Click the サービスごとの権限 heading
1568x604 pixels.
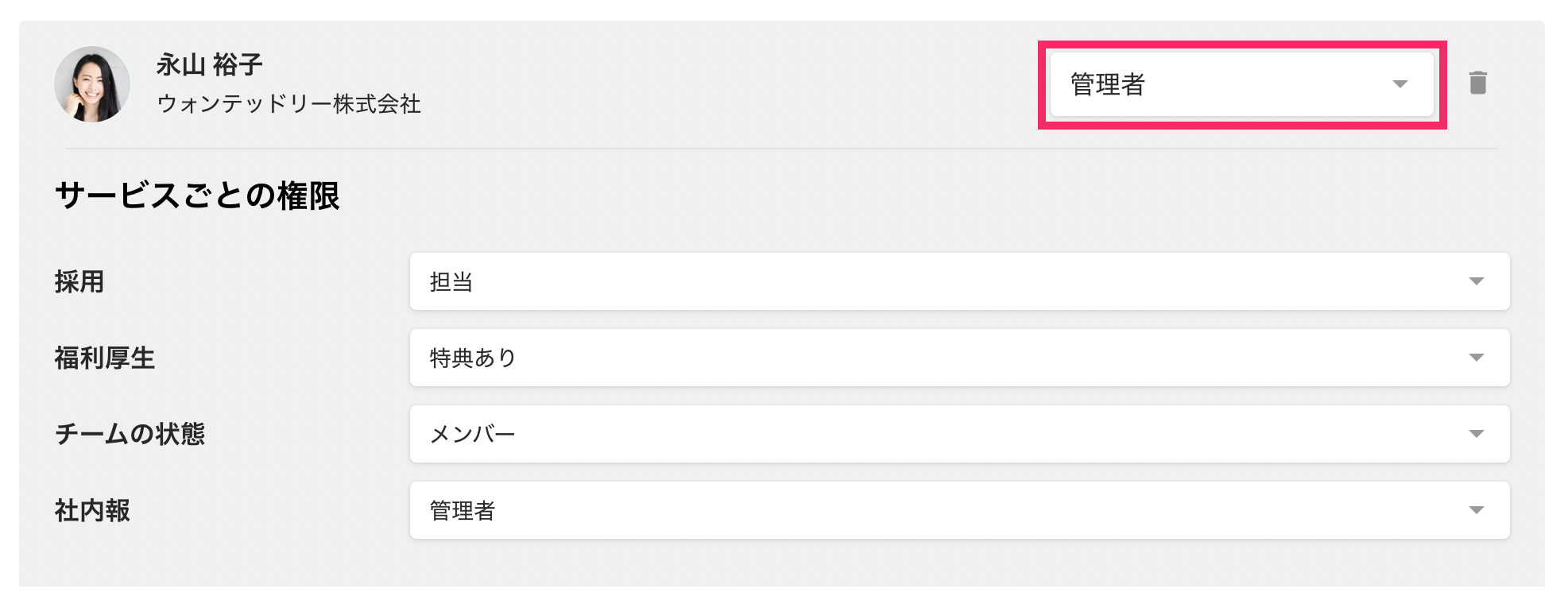pyautogui.click(x=197, y=196)
